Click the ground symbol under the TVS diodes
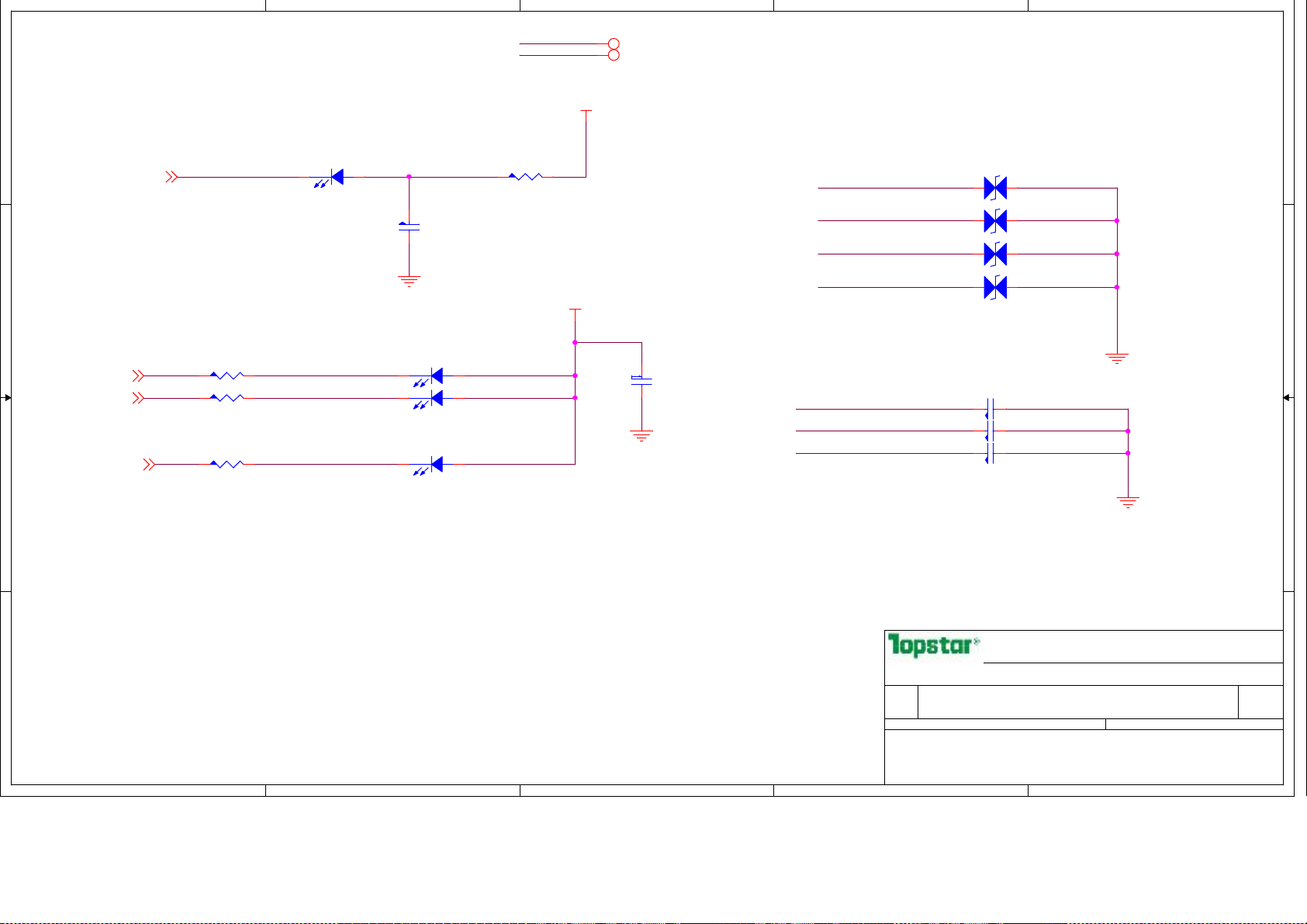1307x924 pixels. pyautogui.click(x=1117, y=358)
